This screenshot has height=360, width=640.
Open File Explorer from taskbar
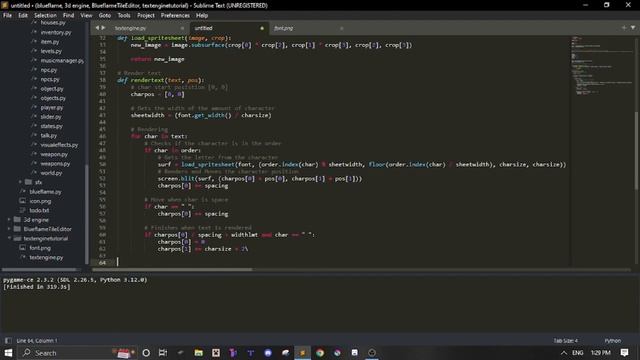[198, 353]
